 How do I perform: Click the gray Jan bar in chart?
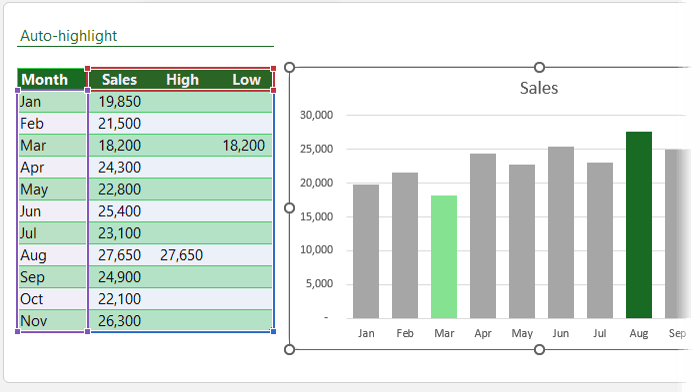[366, 251]
